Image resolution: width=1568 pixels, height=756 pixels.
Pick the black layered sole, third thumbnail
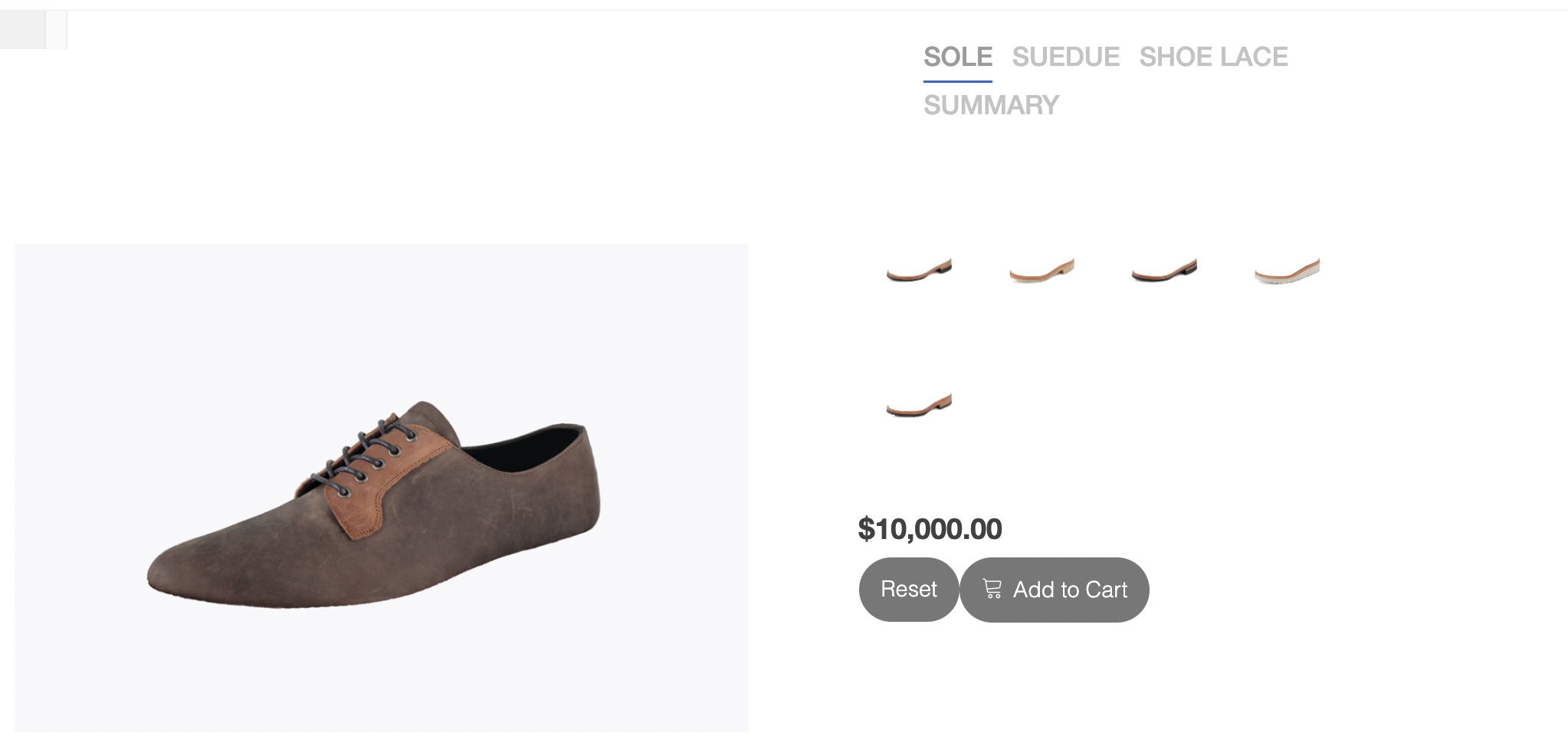click(x=1164, y=271)
